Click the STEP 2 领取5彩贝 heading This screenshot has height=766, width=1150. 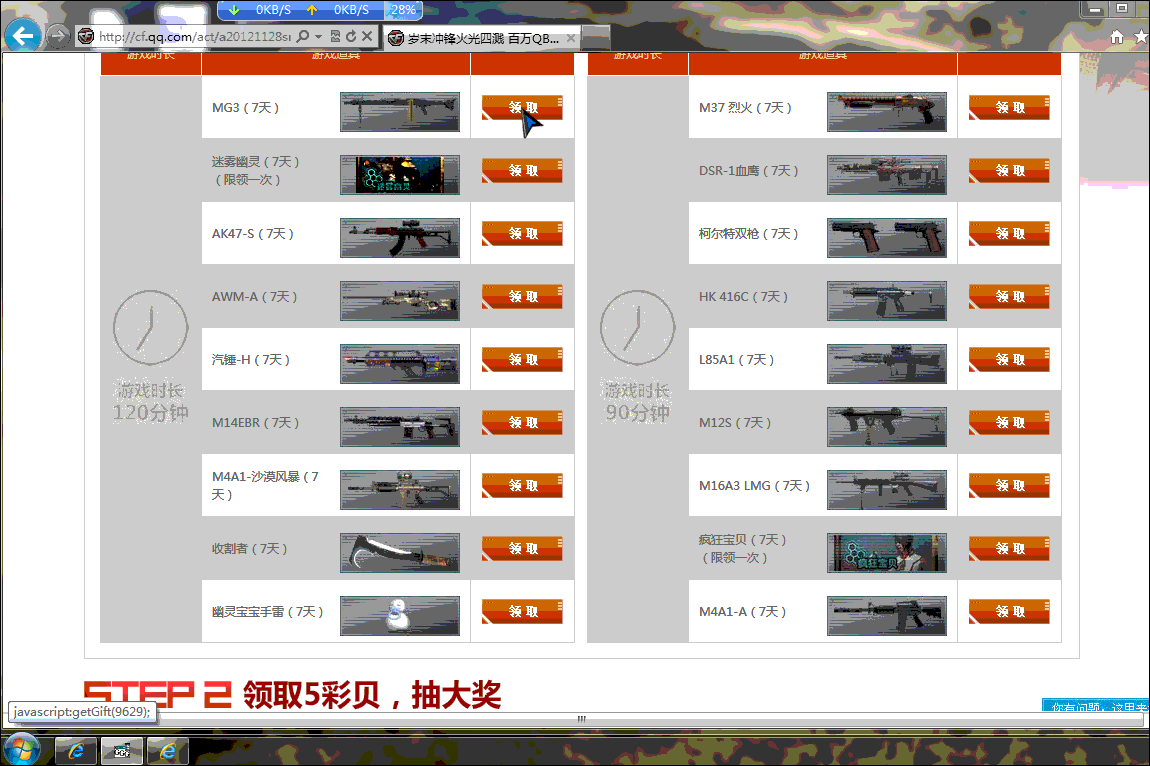(x=292, y=694)
